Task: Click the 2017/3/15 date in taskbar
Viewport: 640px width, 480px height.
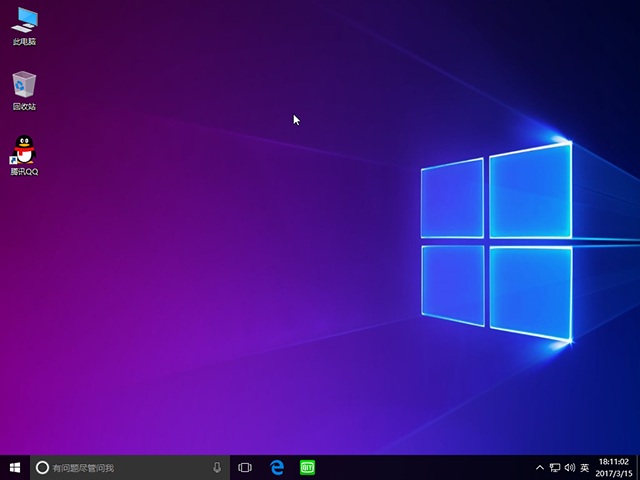Action: [615, 473]
